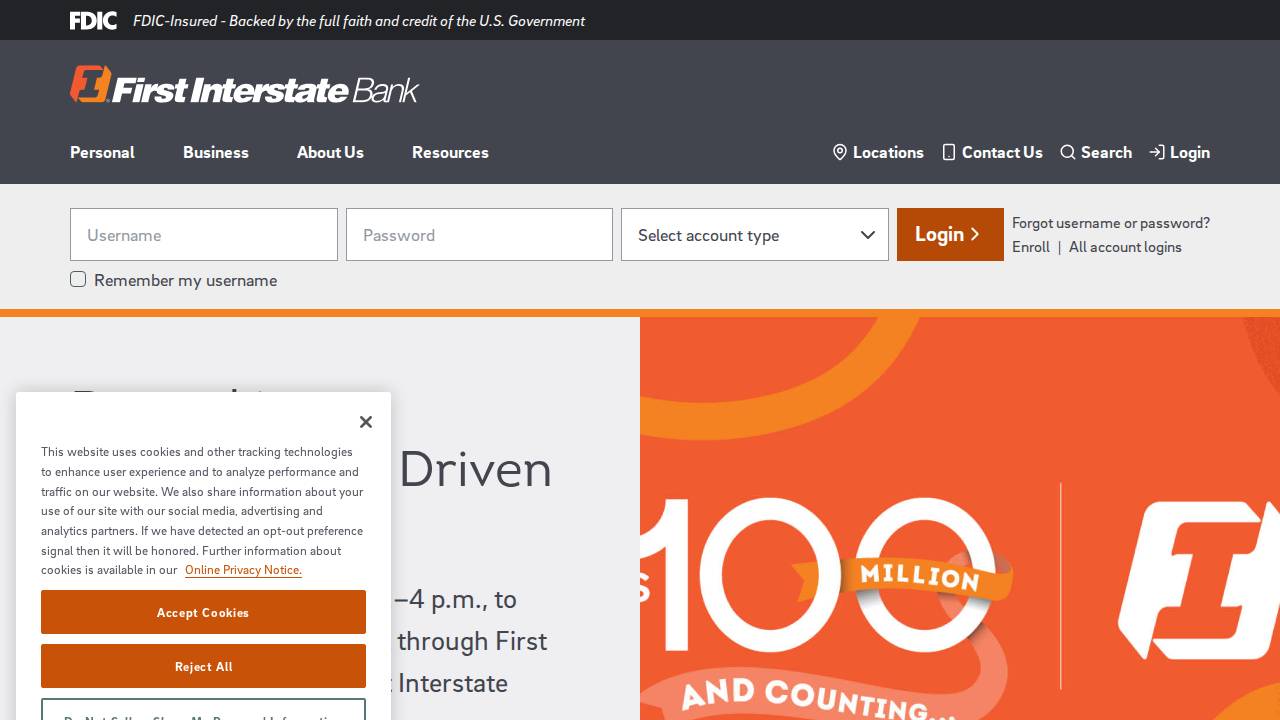
Task: Click the Login arrow icon in the header
Action: pyautogui.click(x=1156, y=152)
